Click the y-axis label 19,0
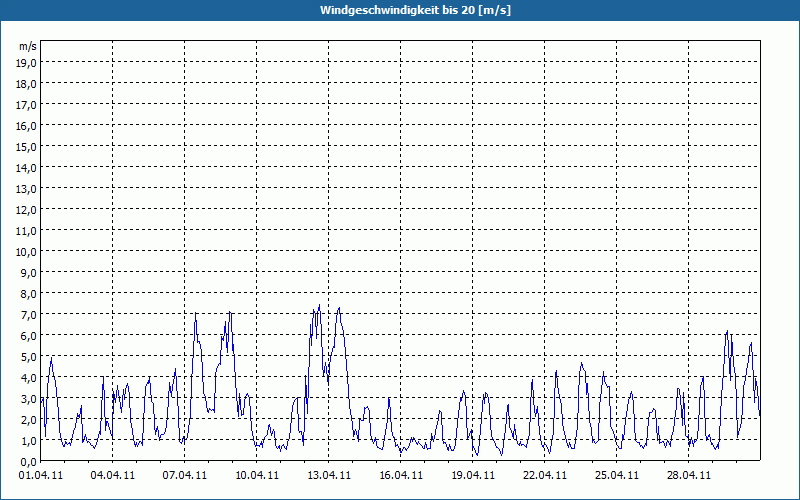 (27, 63)
